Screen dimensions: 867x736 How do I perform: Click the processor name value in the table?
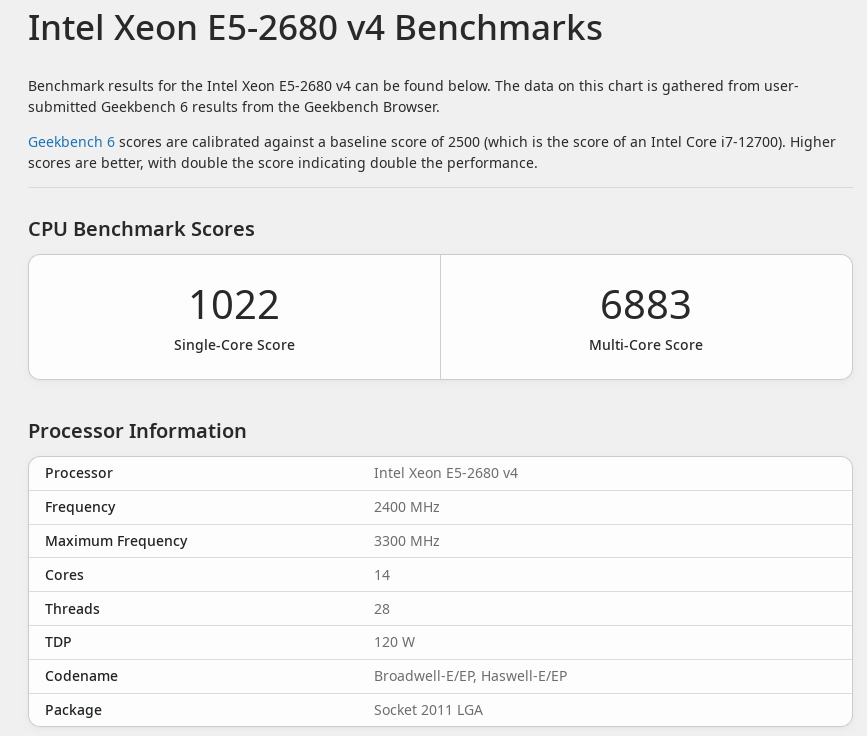coord(445,473)
